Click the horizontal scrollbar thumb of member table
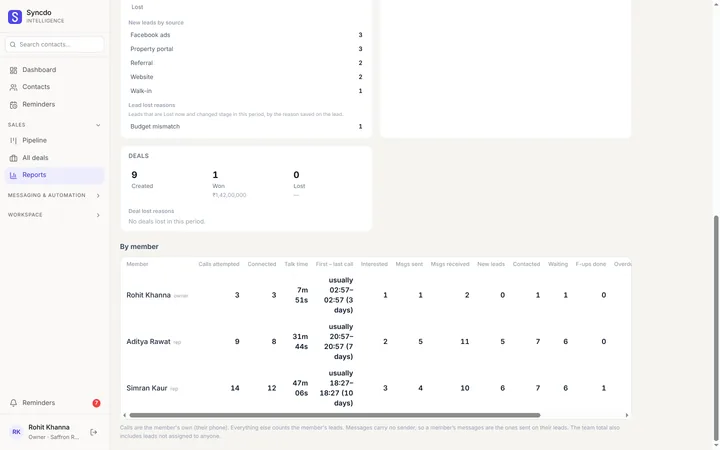Image resolution: width=720 pixels, height=450 pixels. pos(335,415)
